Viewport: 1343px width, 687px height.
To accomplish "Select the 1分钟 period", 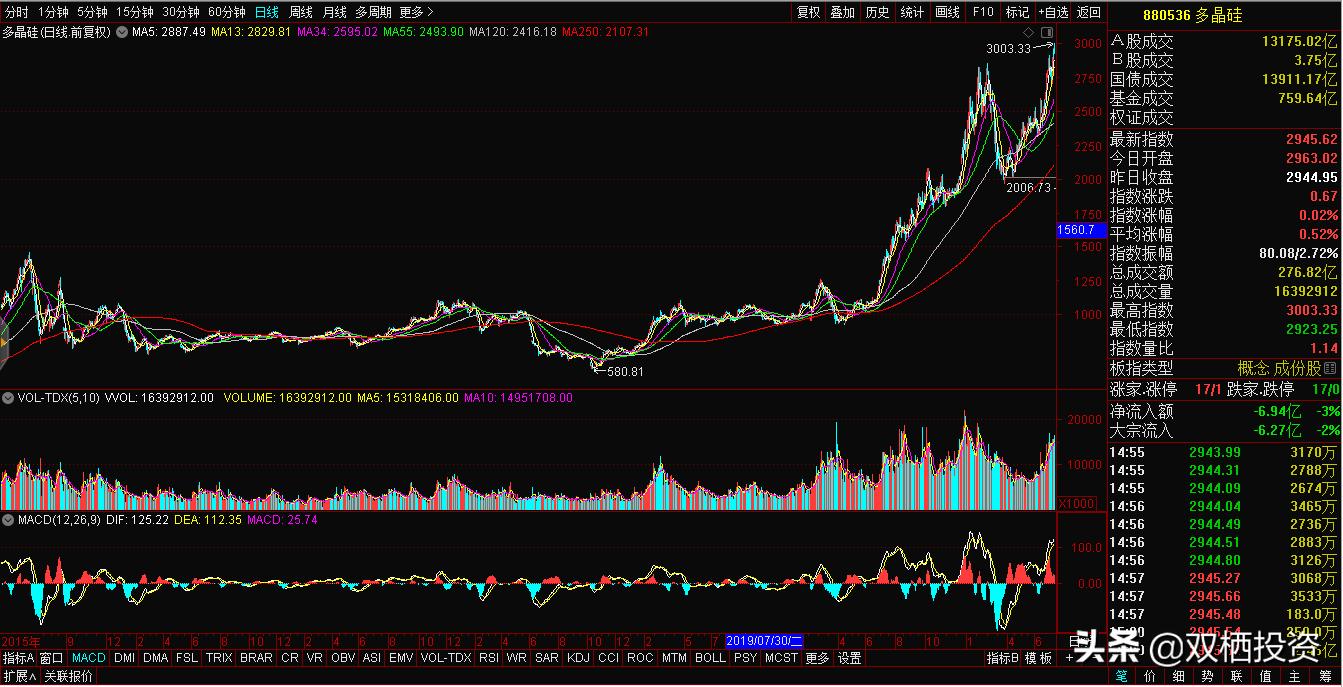I will point(53,12).
